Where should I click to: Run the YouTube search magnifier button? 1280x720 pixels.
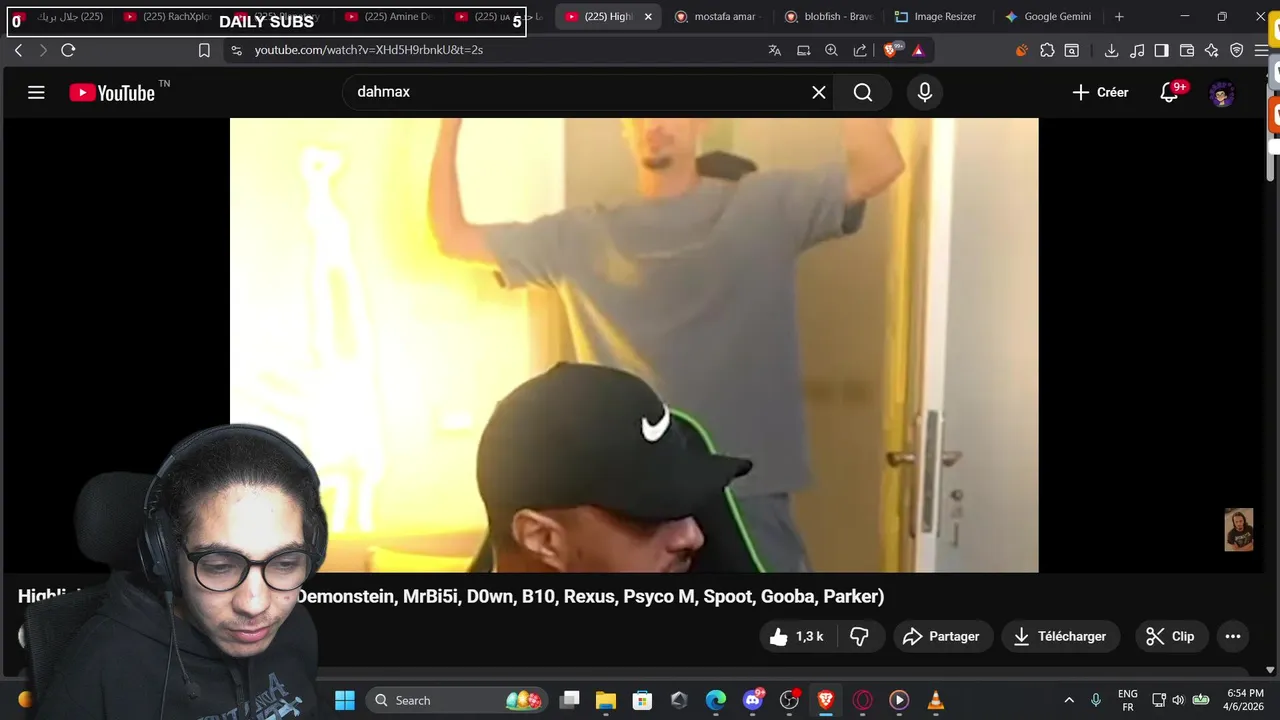pos(863,92)
